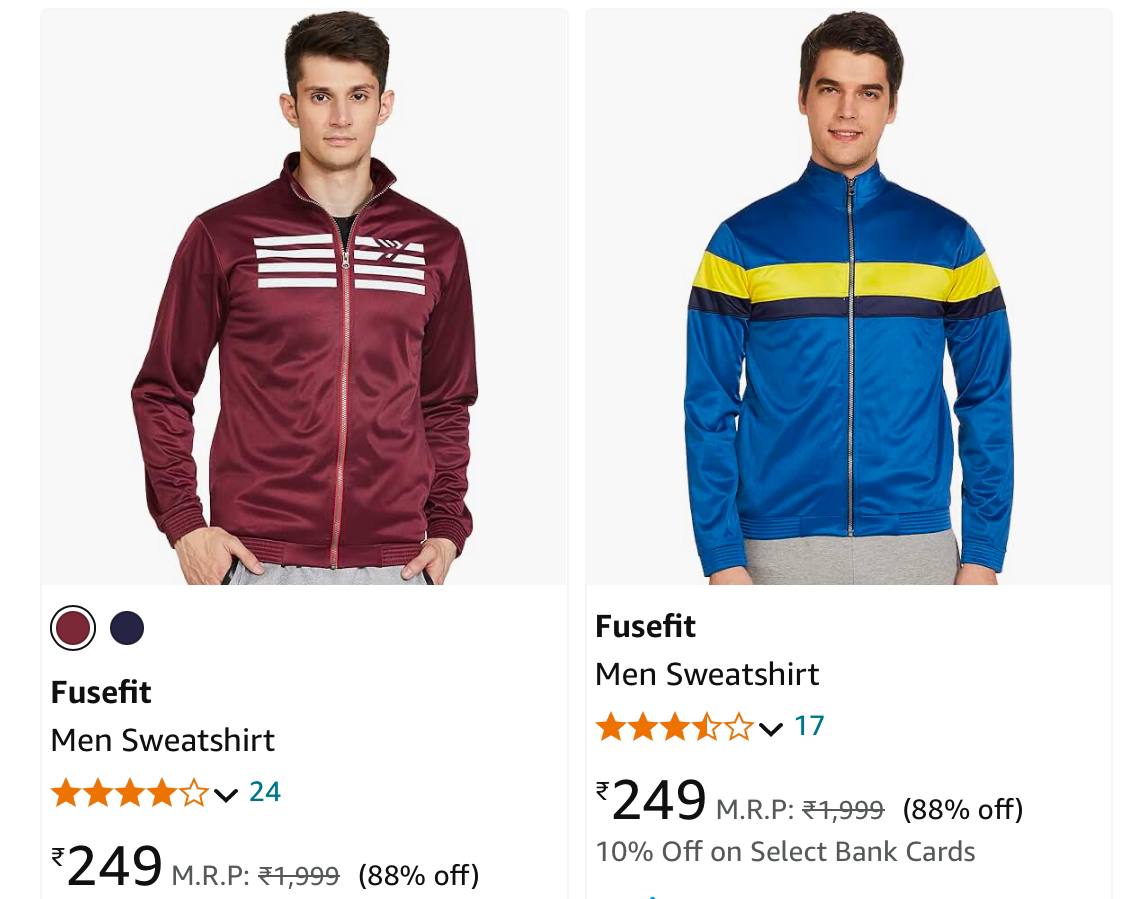The image size is (1126, 899).
Task: Click the ₹249 price above the bank card offer
Action: 652,800
